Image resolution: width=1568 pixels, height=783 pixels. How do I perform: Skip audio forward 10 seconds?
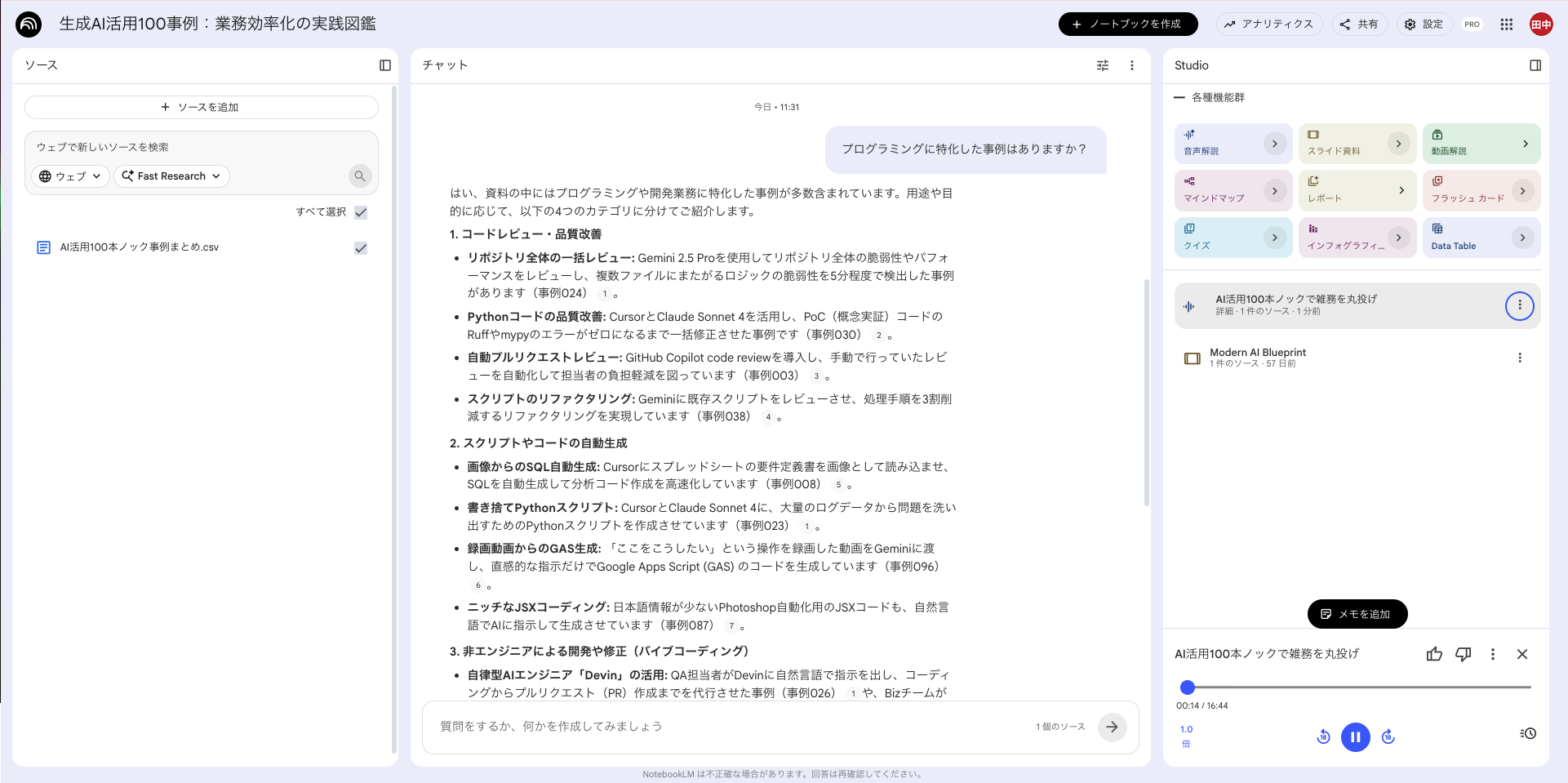1388,737
